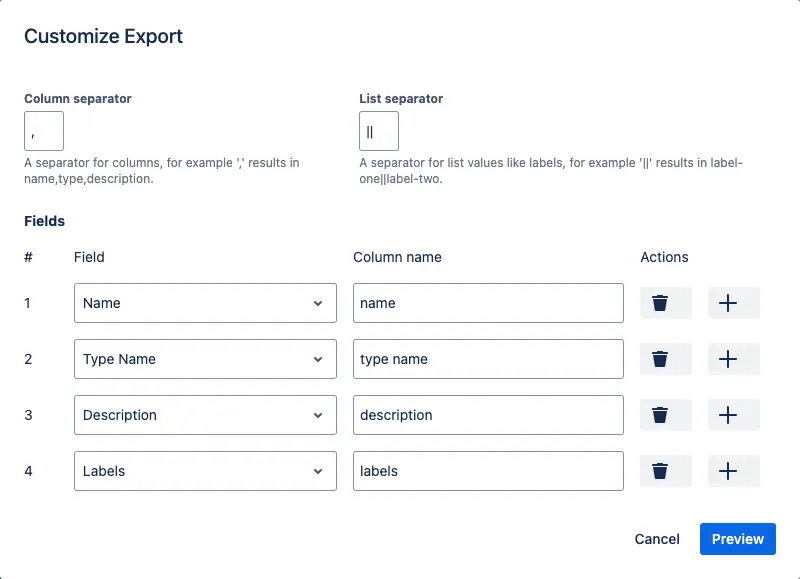Select the Column separator input

tap(43, 130)
